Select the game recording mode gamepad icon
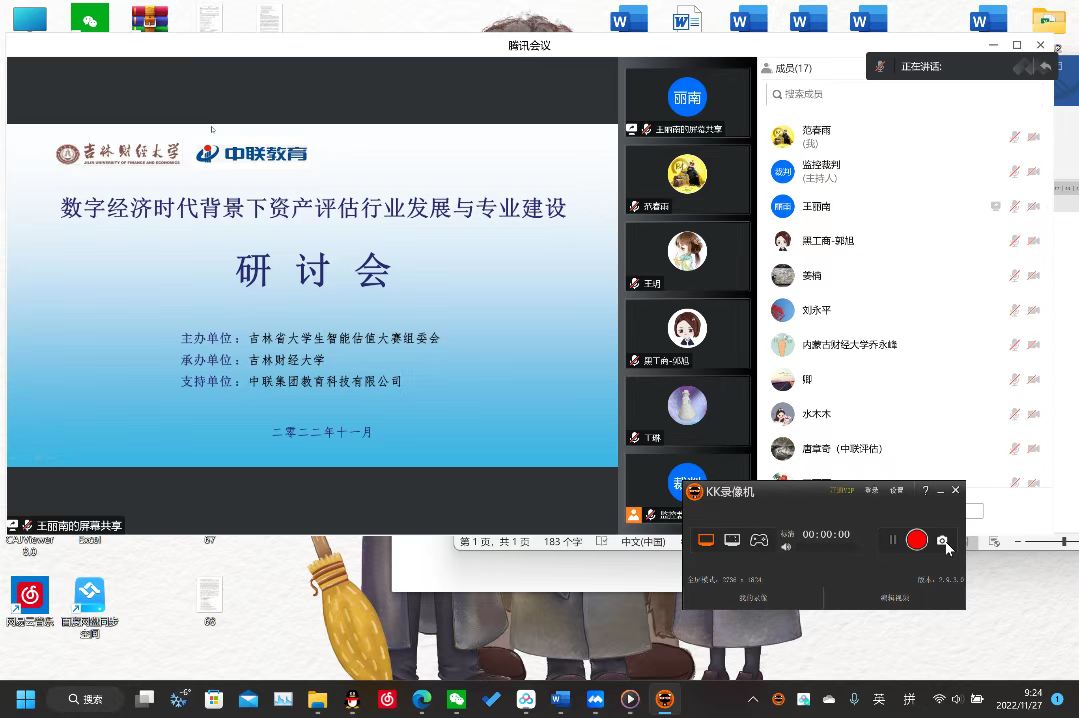 click(x=759, y=540)
